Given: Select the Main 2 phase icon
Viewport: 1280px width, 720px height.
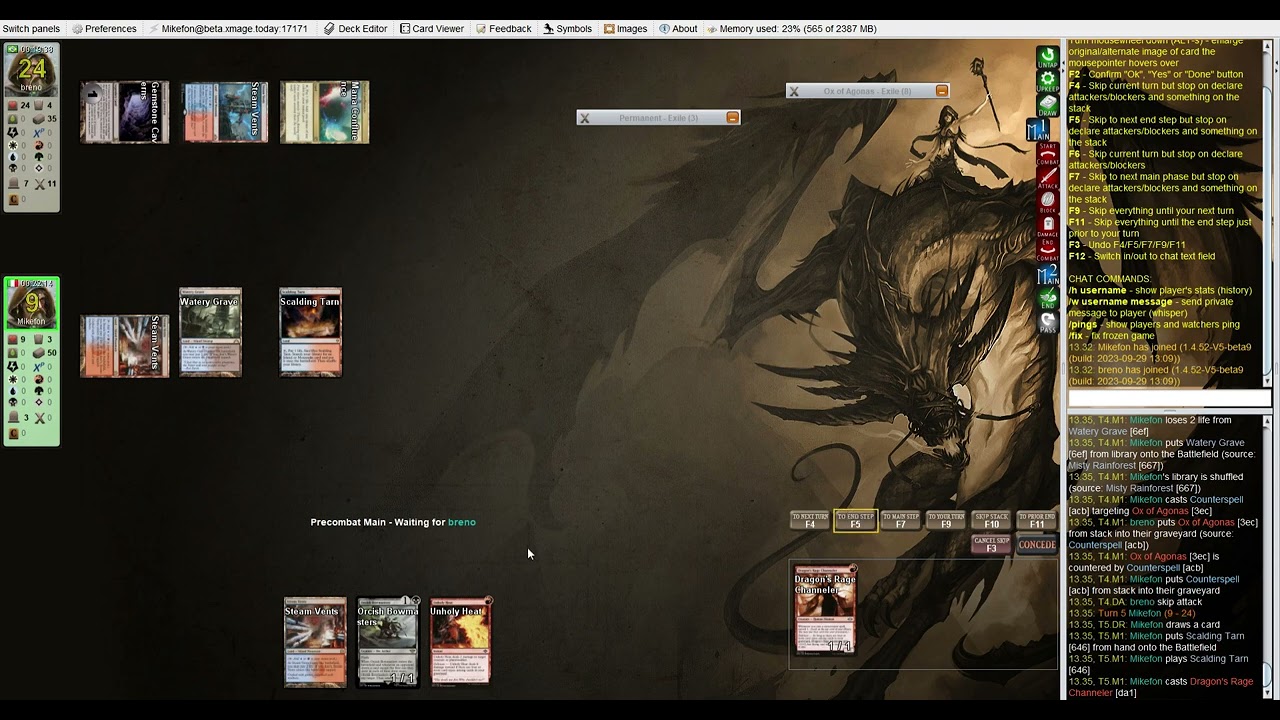Looking at the screenshot, I should [x=1047, y=275].
